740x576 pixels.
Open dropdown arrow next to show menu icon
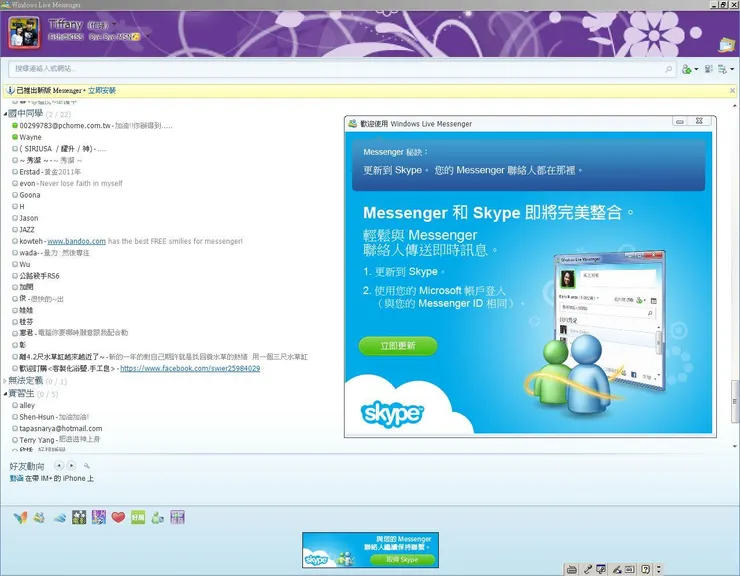tap(732, 70)
